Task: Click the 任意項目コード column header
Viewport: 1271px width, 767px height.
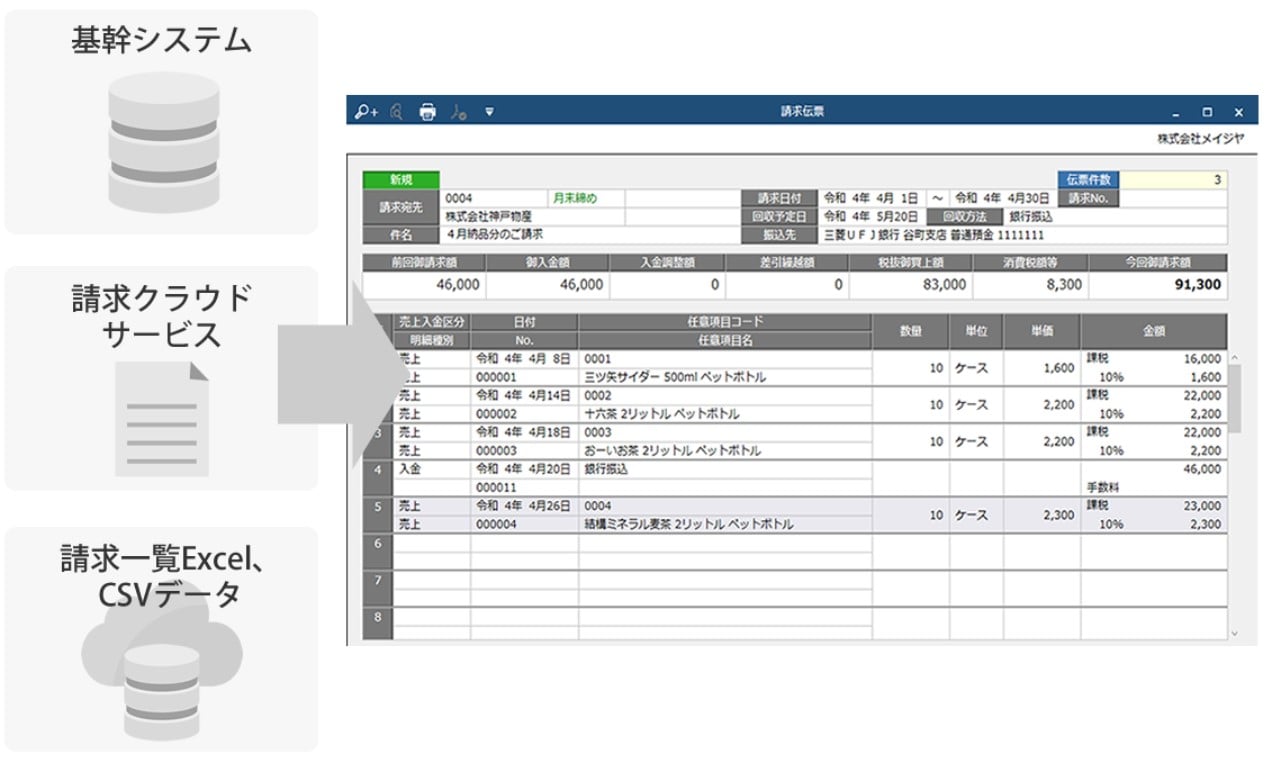Action: [x=725, y=322]
